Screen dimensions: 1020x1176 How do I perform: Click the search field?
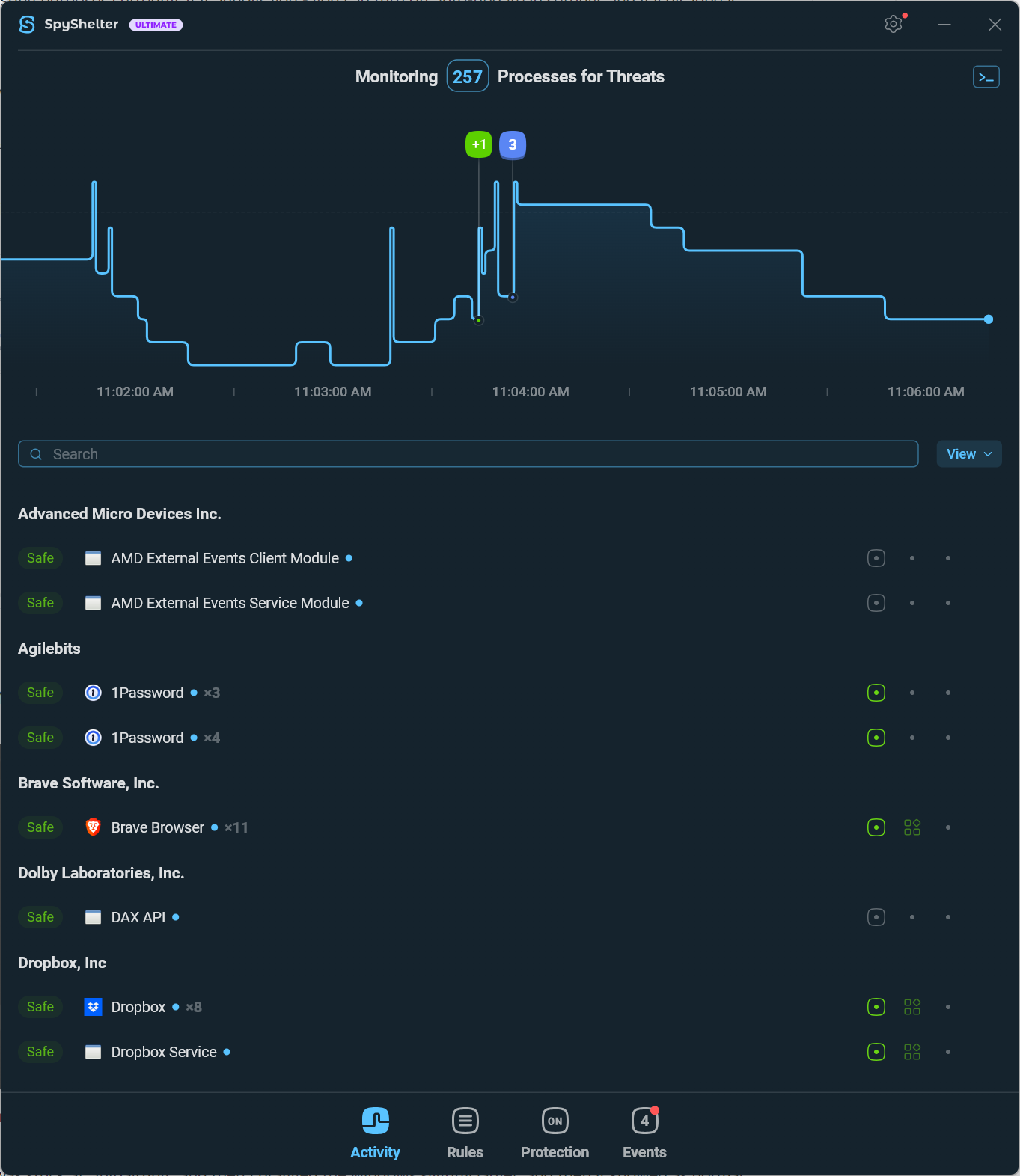point(468,454)
